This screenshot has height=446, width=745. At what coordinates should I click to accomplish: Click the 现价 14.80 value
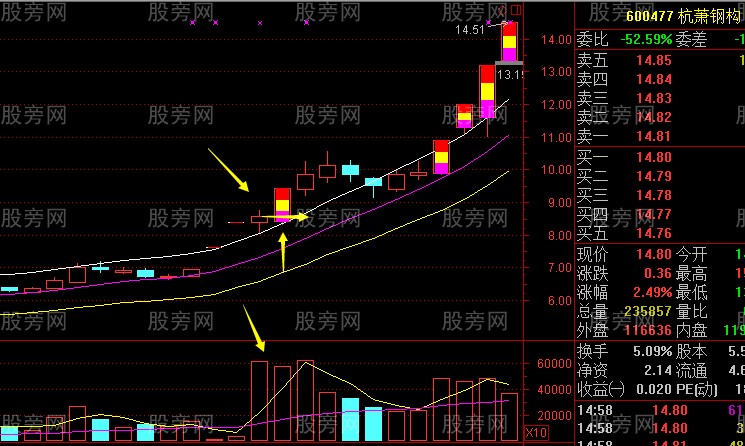point(654,254)
